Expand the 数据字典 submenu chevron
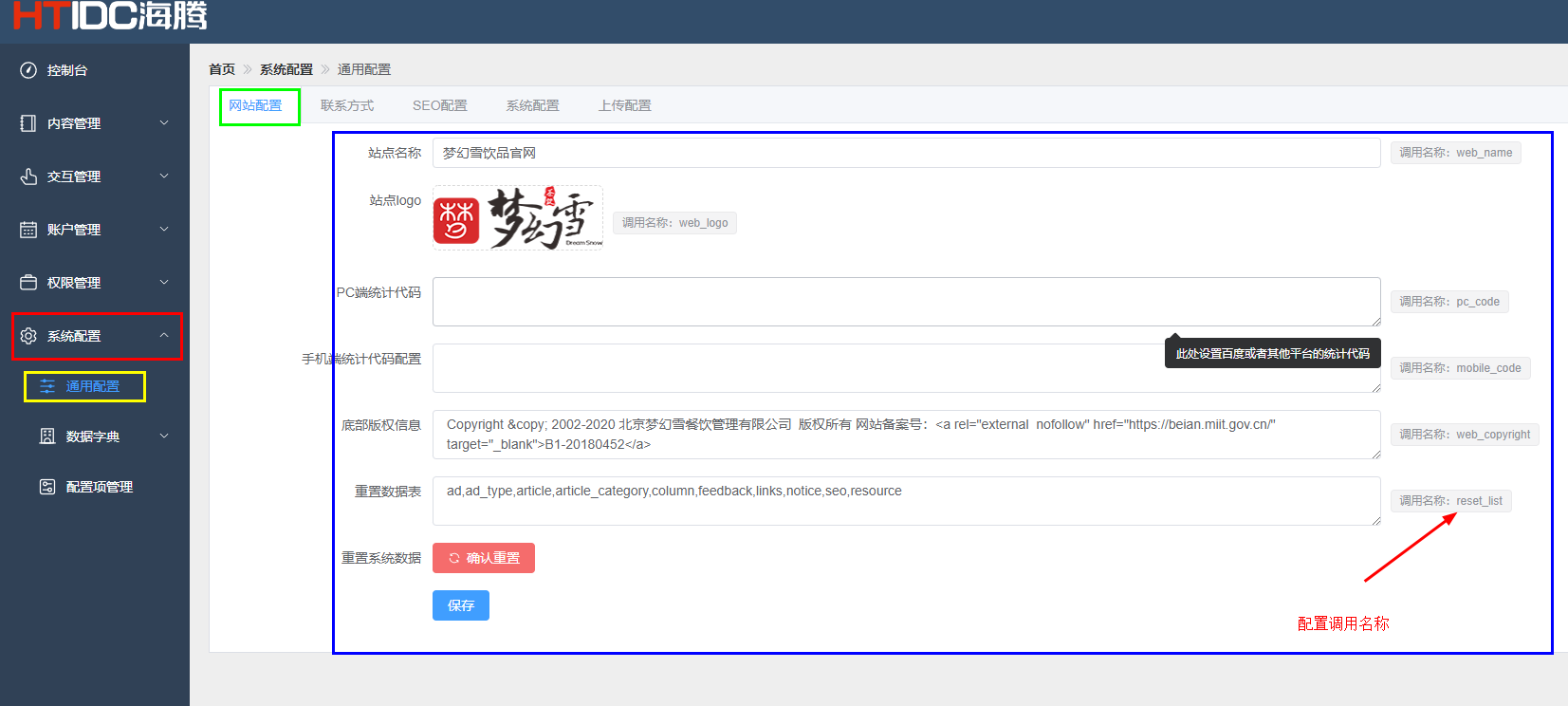 (164, 437)
